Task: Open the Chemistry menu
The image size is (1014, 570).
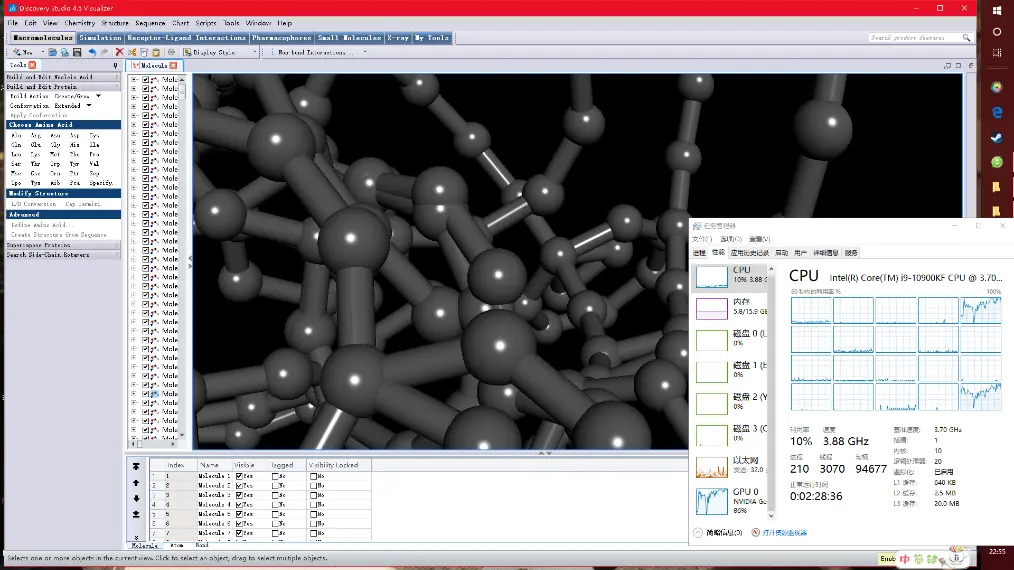Action: (80, 23)
